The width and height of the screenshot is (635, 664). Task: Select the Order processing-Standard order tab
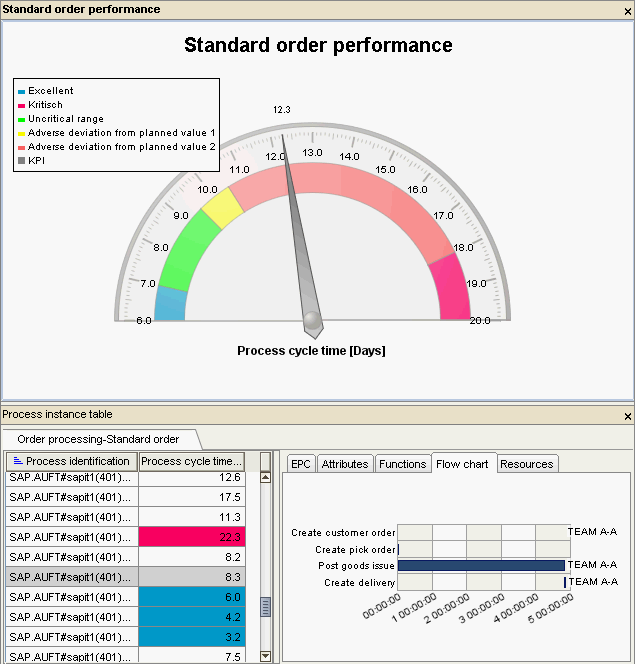[98, 439]
